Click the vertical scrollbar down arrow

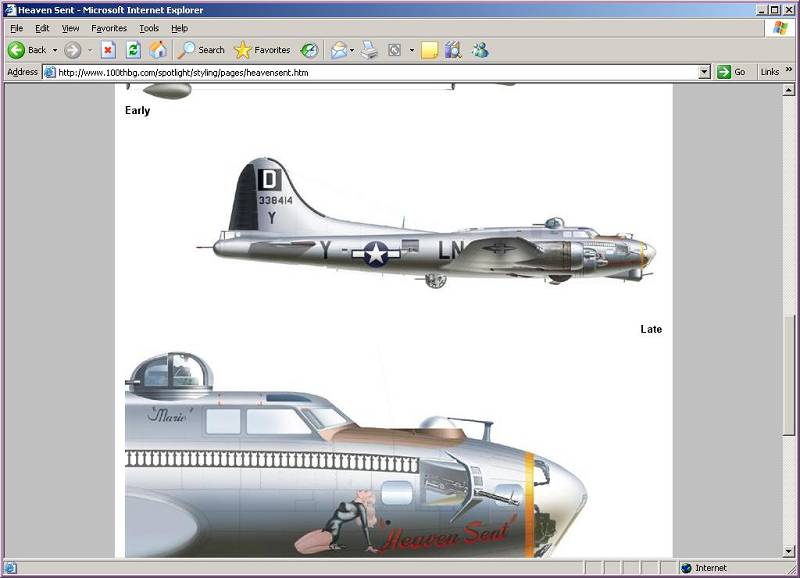coord(791,551)
